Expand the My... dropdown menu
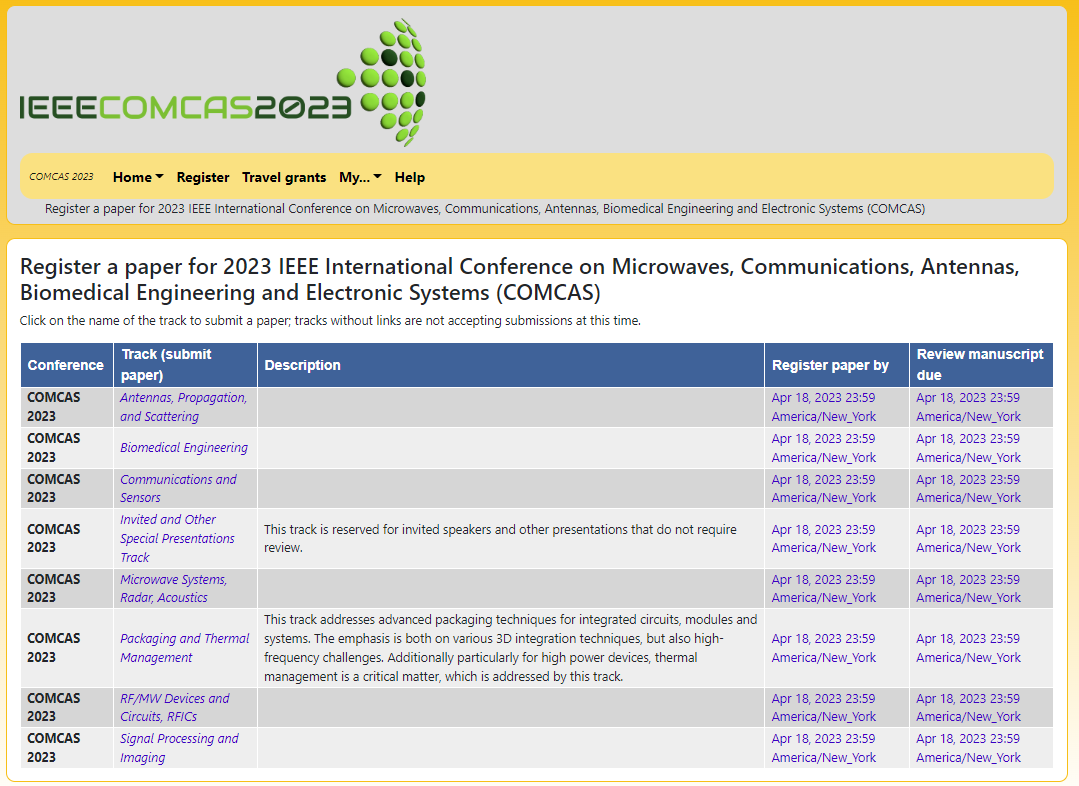This screenshot has width=1079, height=786. pos(360,178)
